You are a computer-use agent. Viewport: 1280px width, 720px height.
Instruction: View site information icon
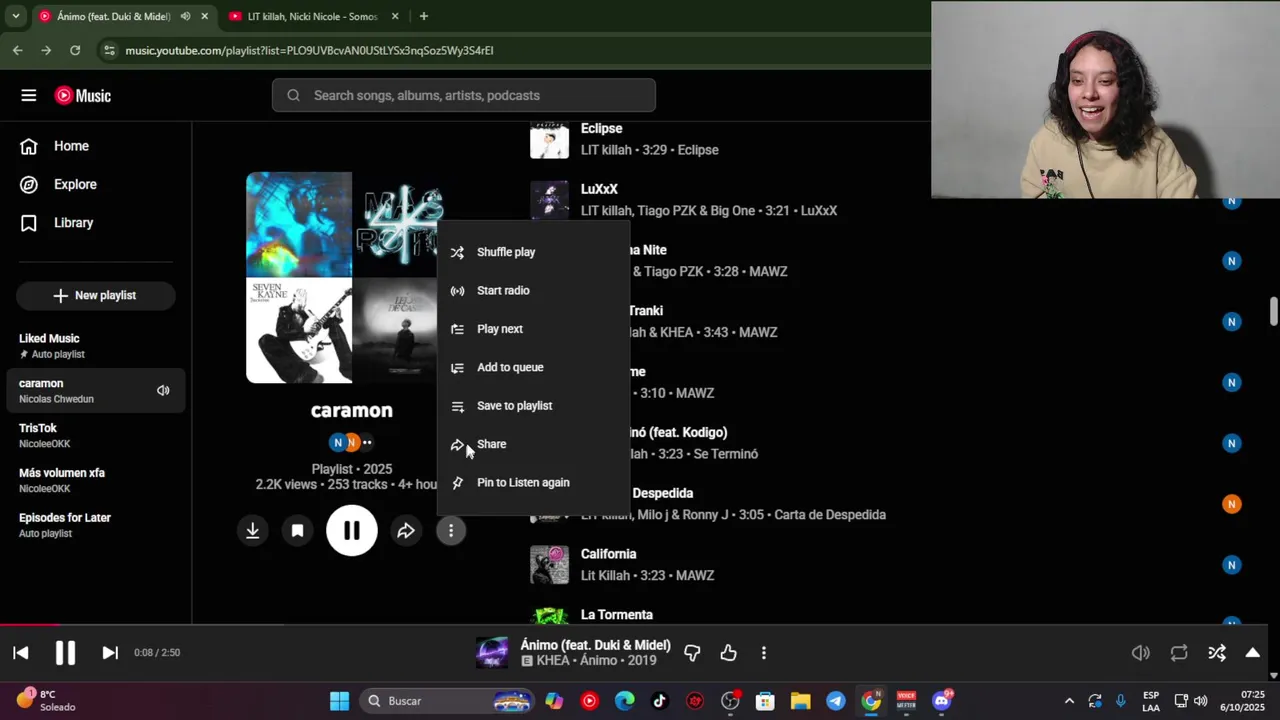click(109, 50)
